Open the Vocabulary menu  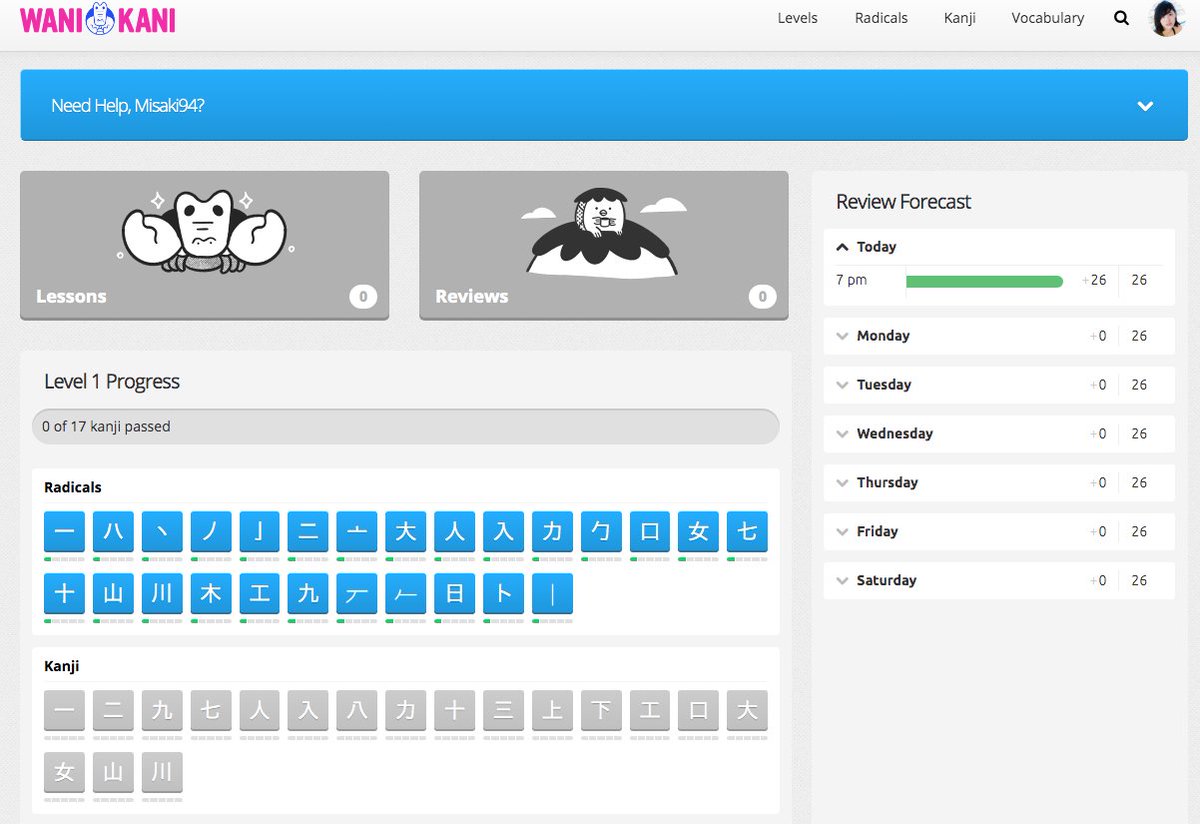tap(1047, 18)
